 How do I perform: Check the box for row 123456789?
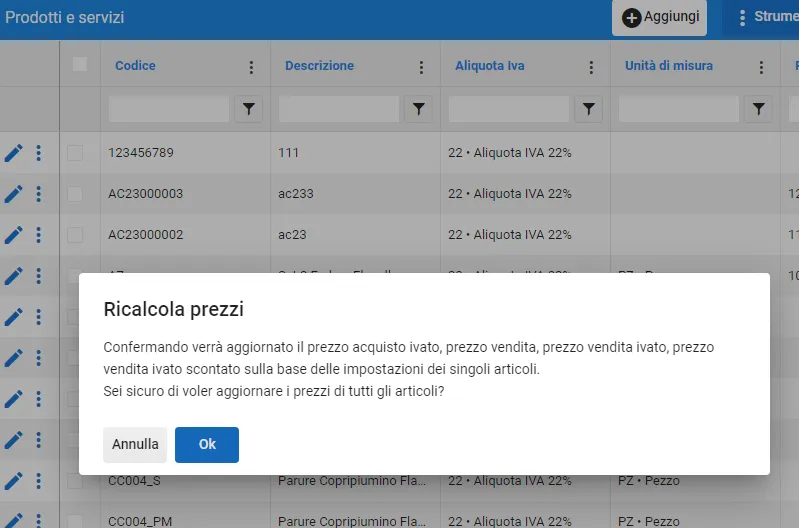(x=75, y=153)
